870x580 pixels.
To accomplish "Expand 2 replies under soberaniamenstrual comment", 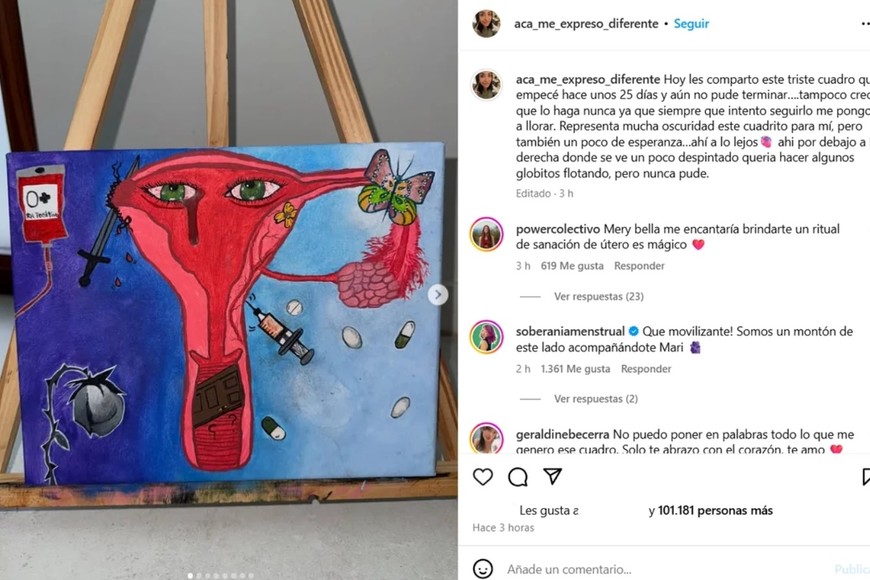I will click(596, 399).
